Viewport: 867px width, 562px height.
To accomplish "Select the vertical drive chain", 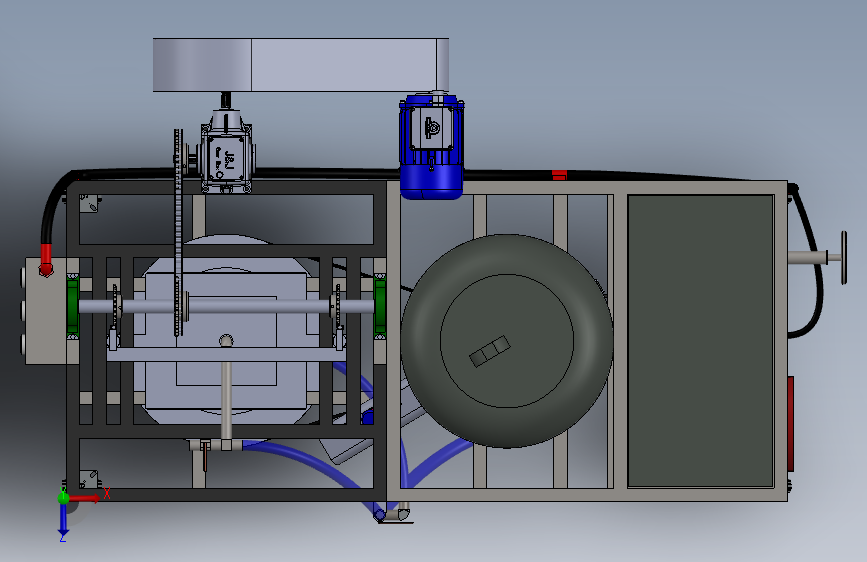I will [x=178, y=232].
